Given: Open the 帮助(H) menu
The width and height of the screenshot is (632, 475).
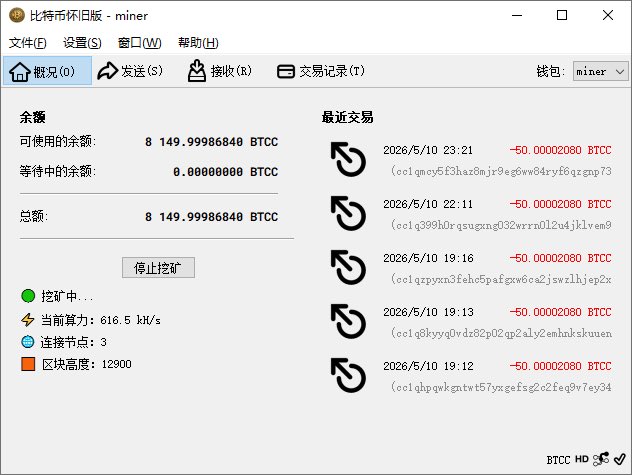Looking at the screenshot, I should 198,43.
